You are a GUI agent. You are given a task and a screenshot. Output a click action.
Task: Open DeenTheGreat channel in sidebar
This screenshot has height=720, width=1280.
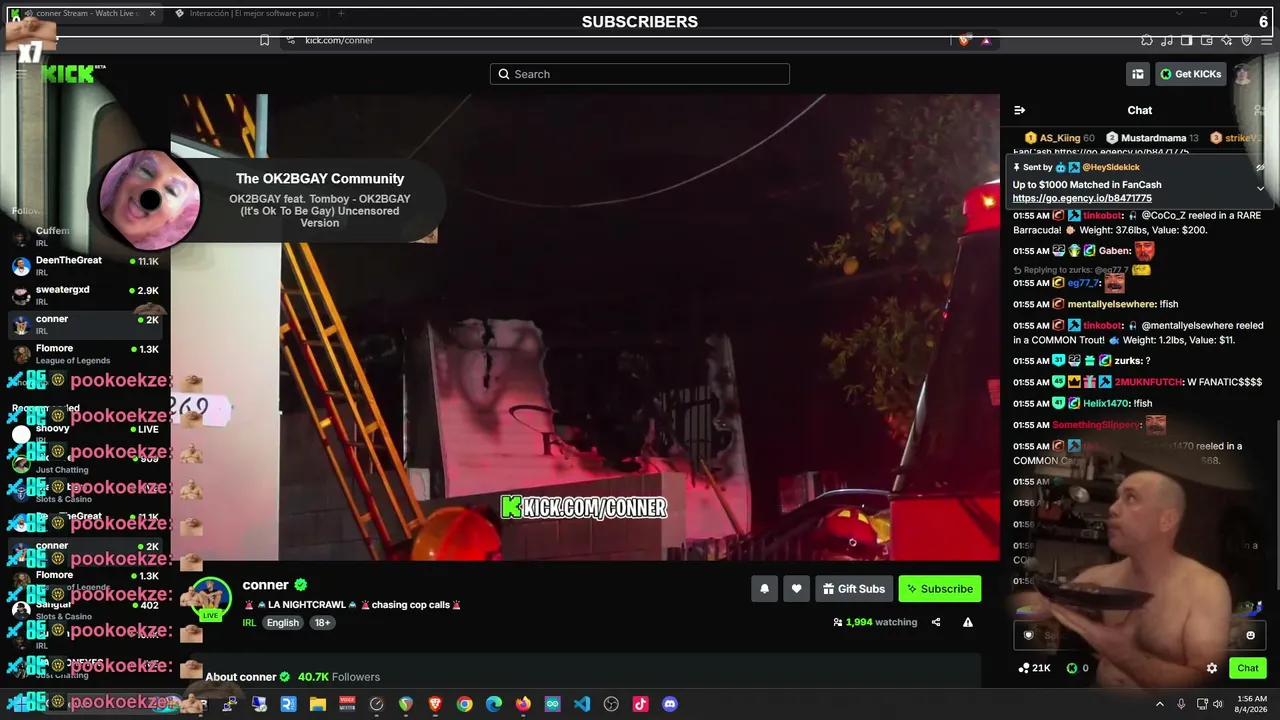[85, 266]
